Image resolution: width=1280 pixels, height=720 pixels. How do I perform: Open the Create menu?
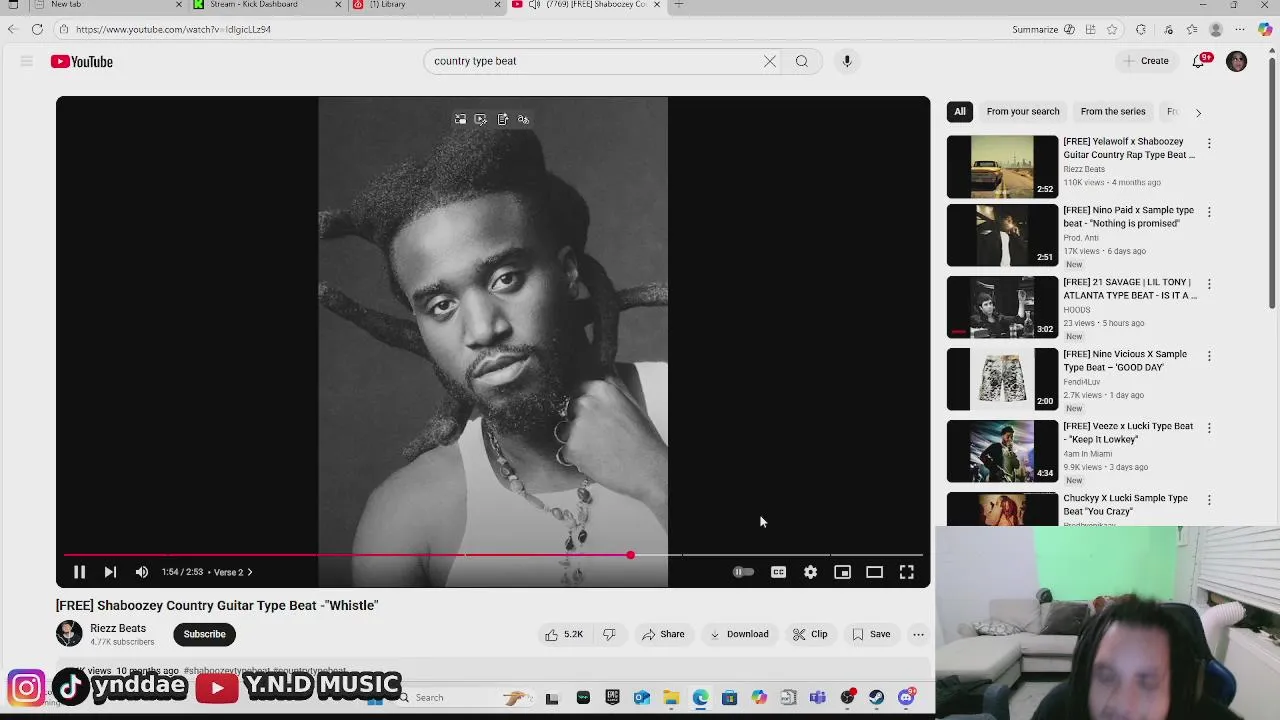tap(1146, 61)
